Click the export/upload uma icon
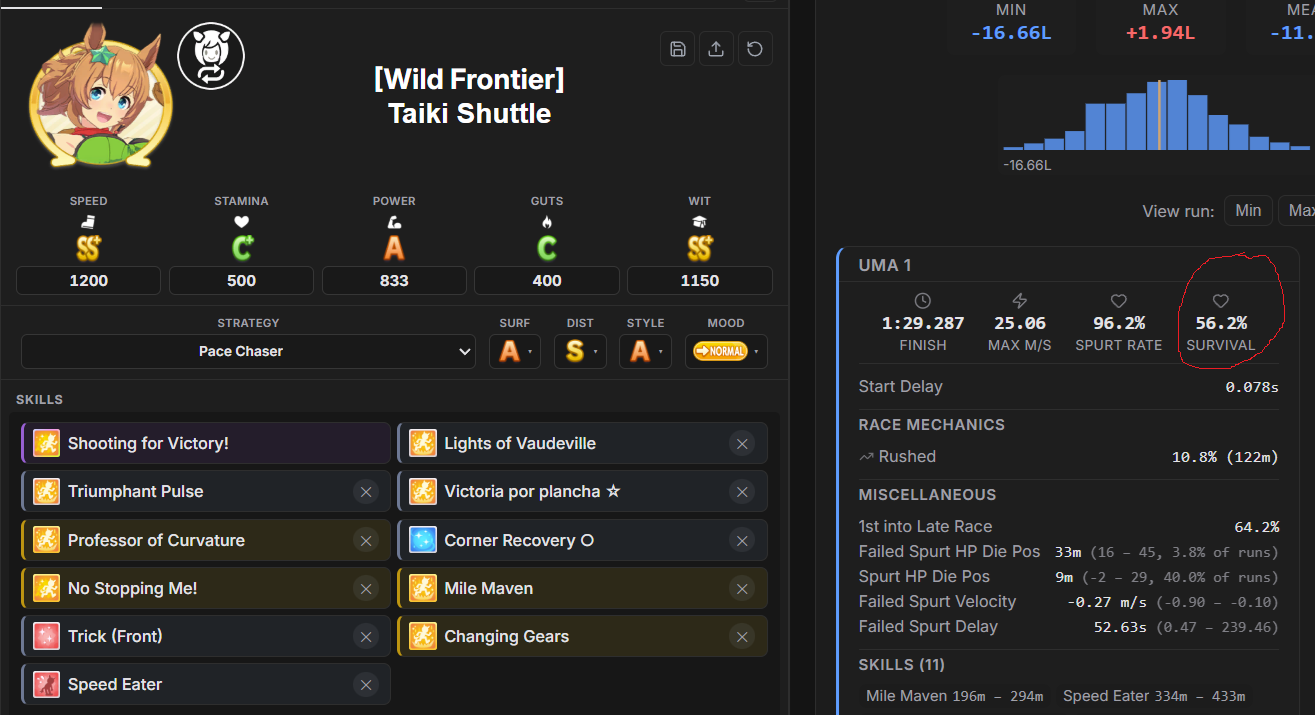This screenshot has height=715, width=1315. pyautogui.click(x=716, y=49)
